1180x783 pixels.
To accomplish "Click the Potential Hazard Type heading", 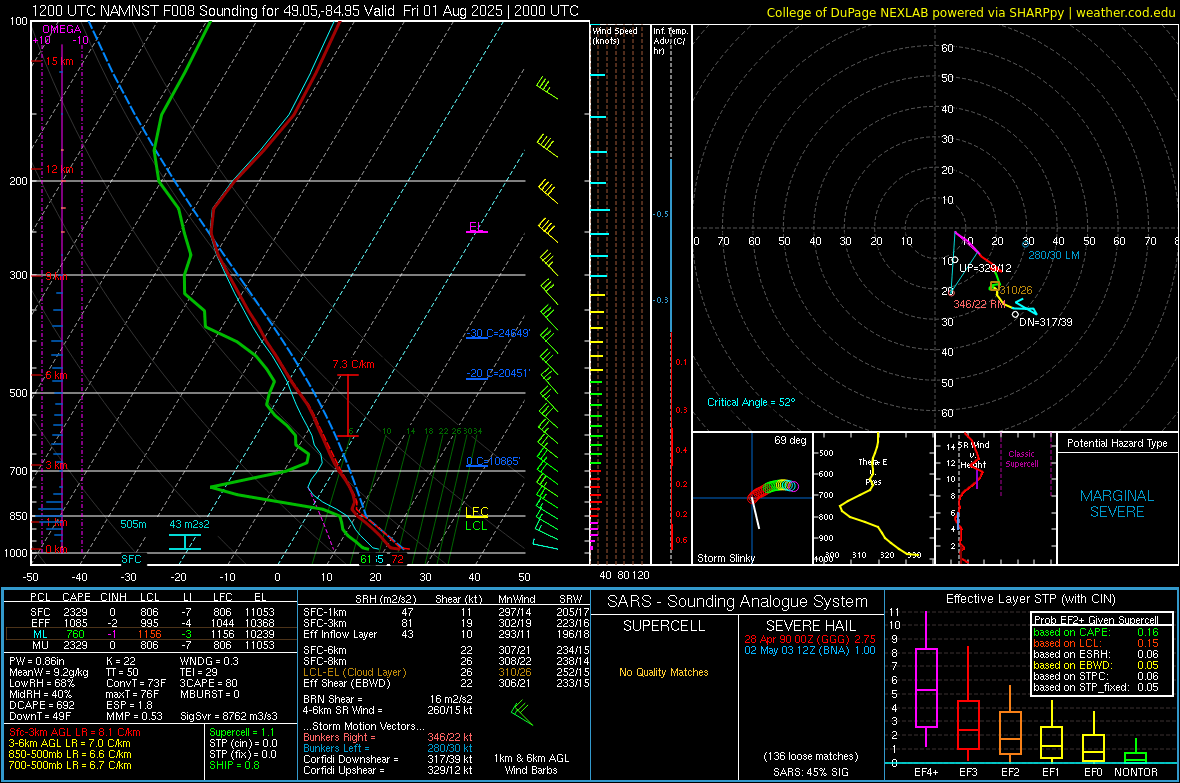I will (1117, 443).
